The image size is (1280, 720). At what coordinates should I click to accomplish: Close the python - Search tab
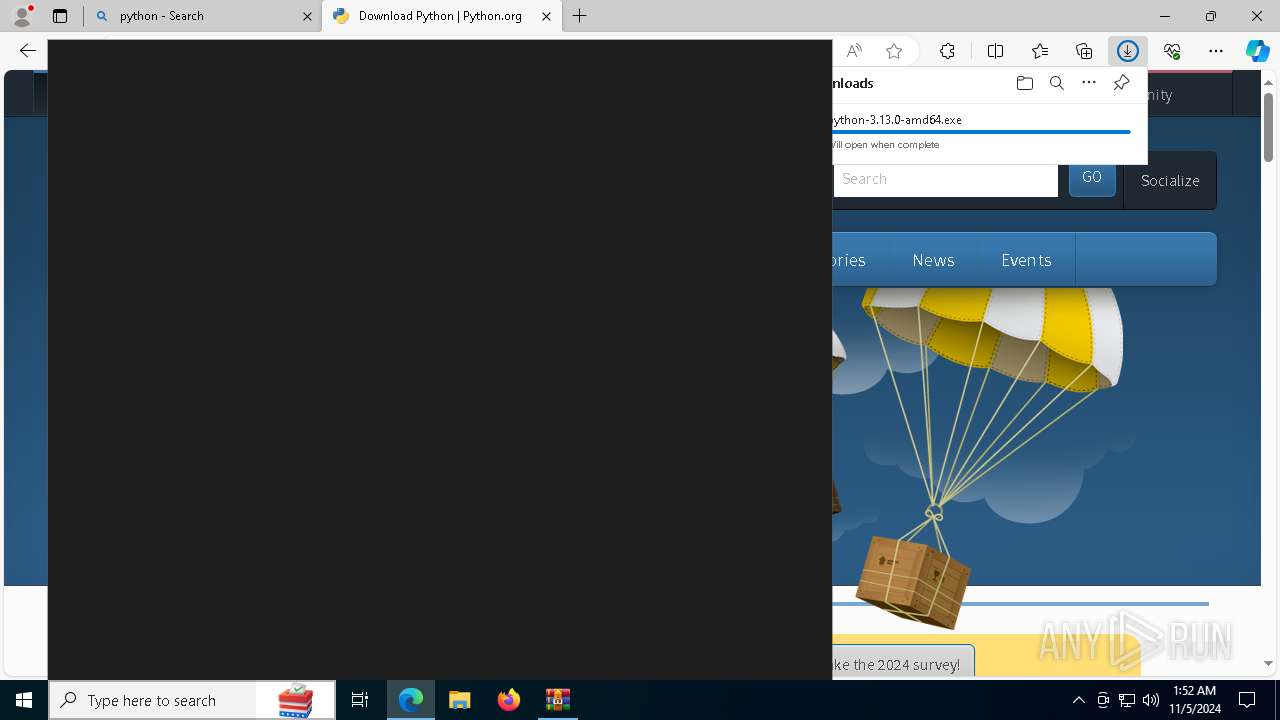tap(308, 16)
